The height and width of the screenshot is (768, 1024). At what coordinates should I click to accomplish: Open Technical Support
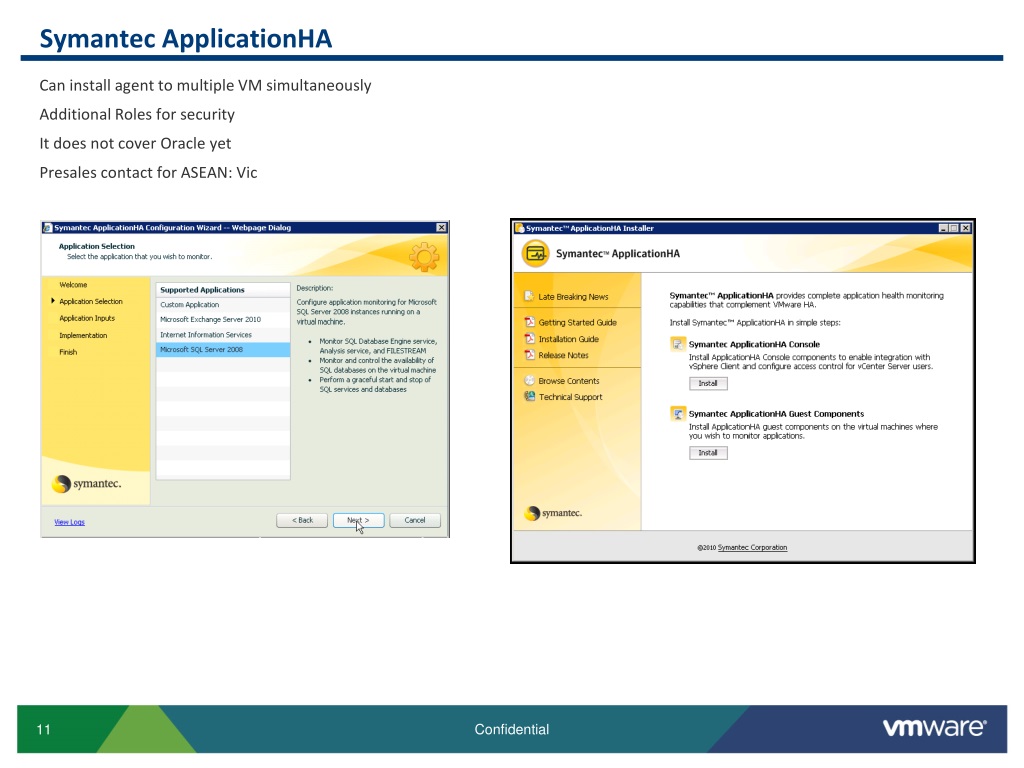(570, 397)
